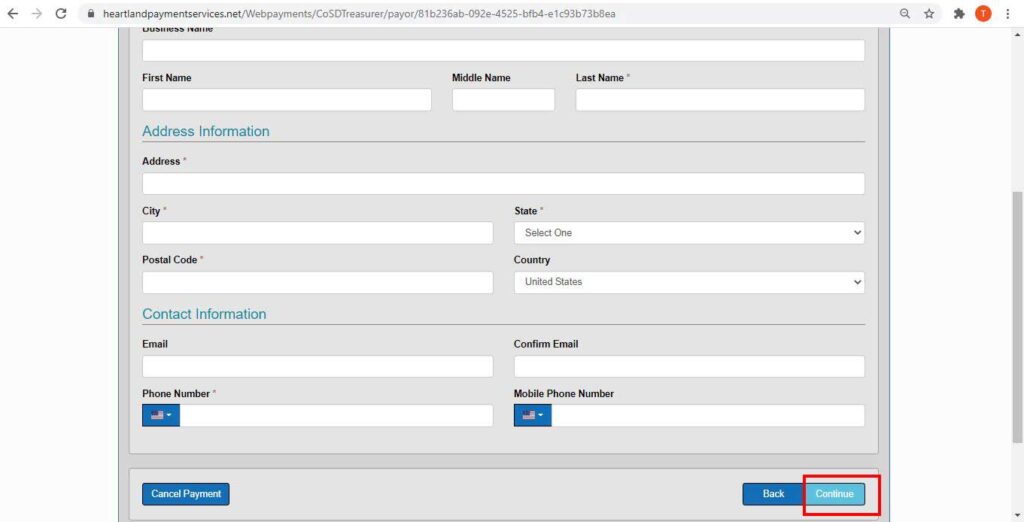
Task: Click the zoom magnifier icon in address bar
Action: (x=905, y=14)
